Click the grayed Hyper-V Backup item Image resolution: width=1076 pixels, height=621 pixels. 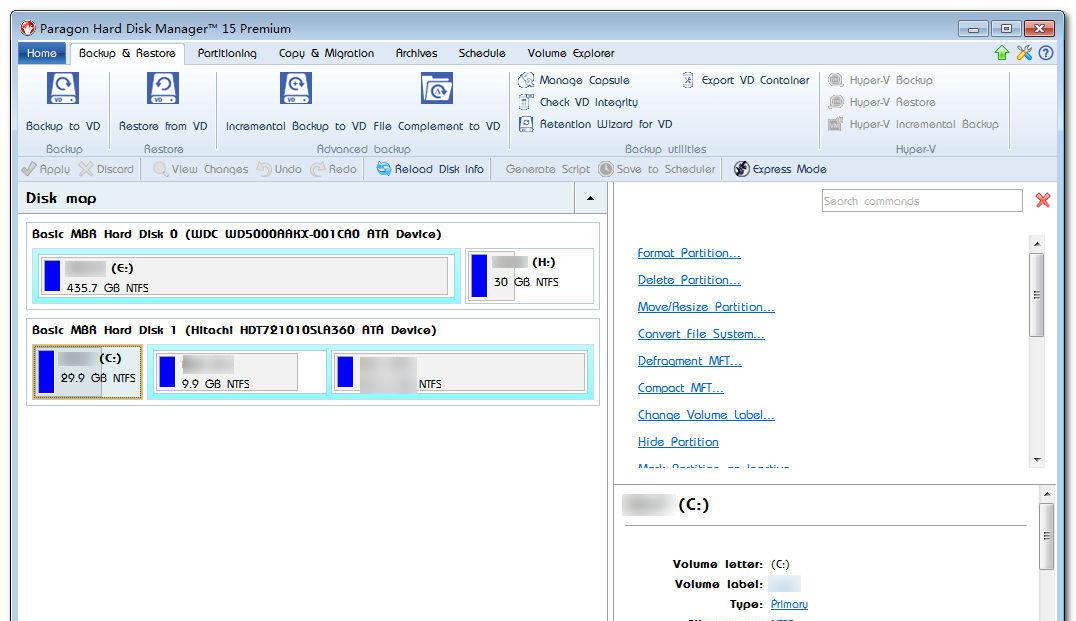point(880,80)
